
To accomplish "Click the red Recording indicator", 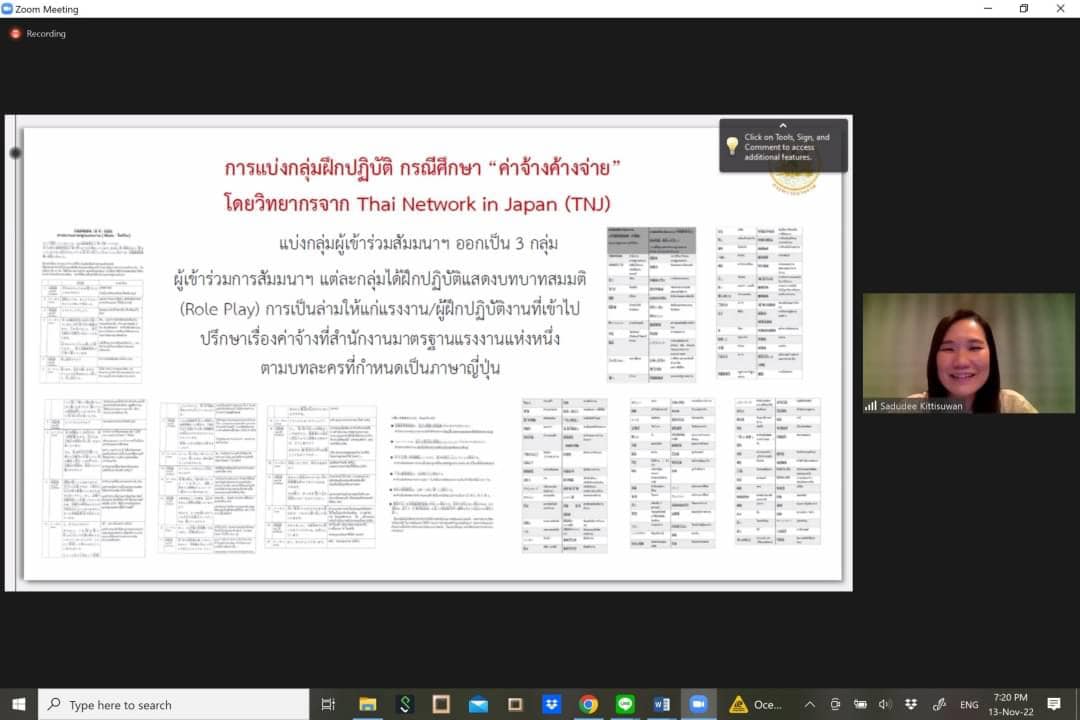I will coord(38,33).
